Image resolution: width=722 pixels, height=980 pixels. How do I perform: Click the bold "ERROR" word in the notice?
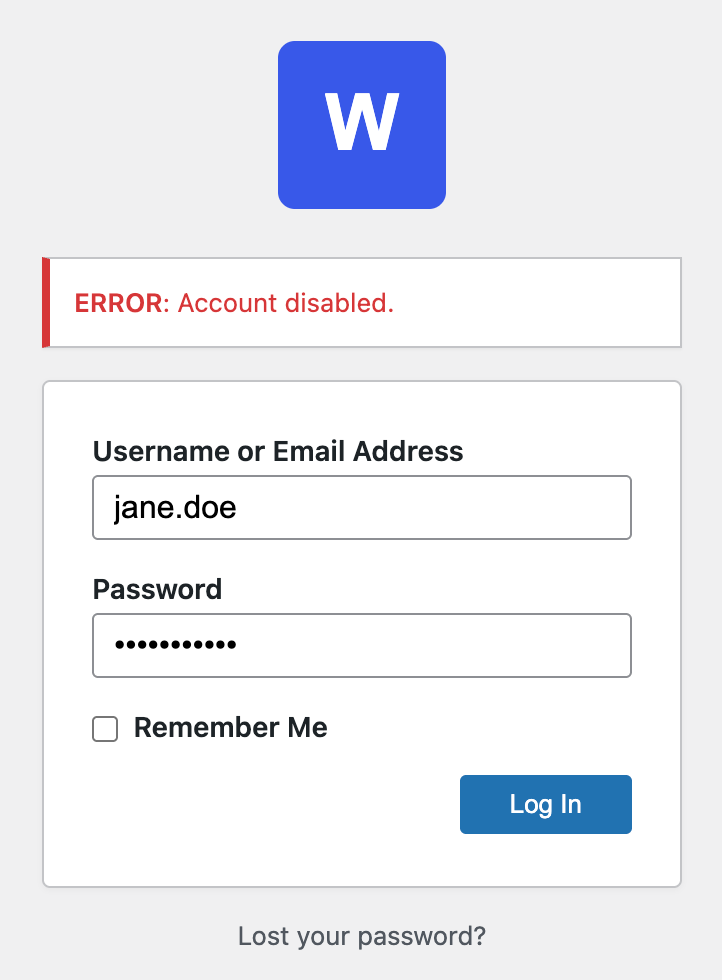coord(118,303)
